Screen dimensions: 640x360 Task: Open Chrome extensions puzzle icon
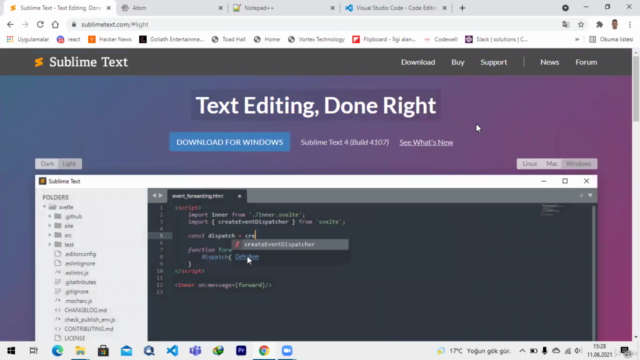599,24
